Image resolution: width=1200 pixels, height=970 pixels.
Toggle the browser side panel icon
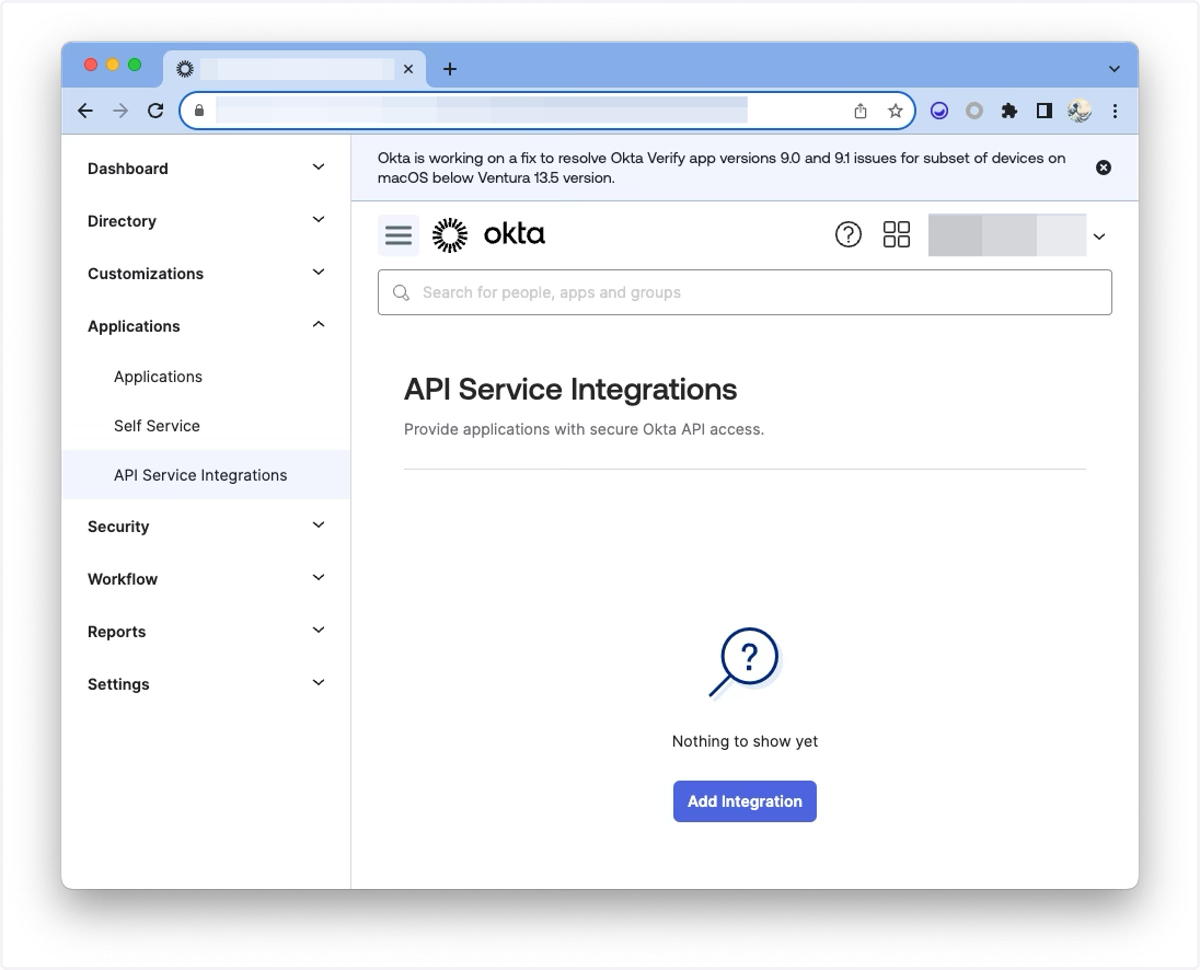[1044, 111]
